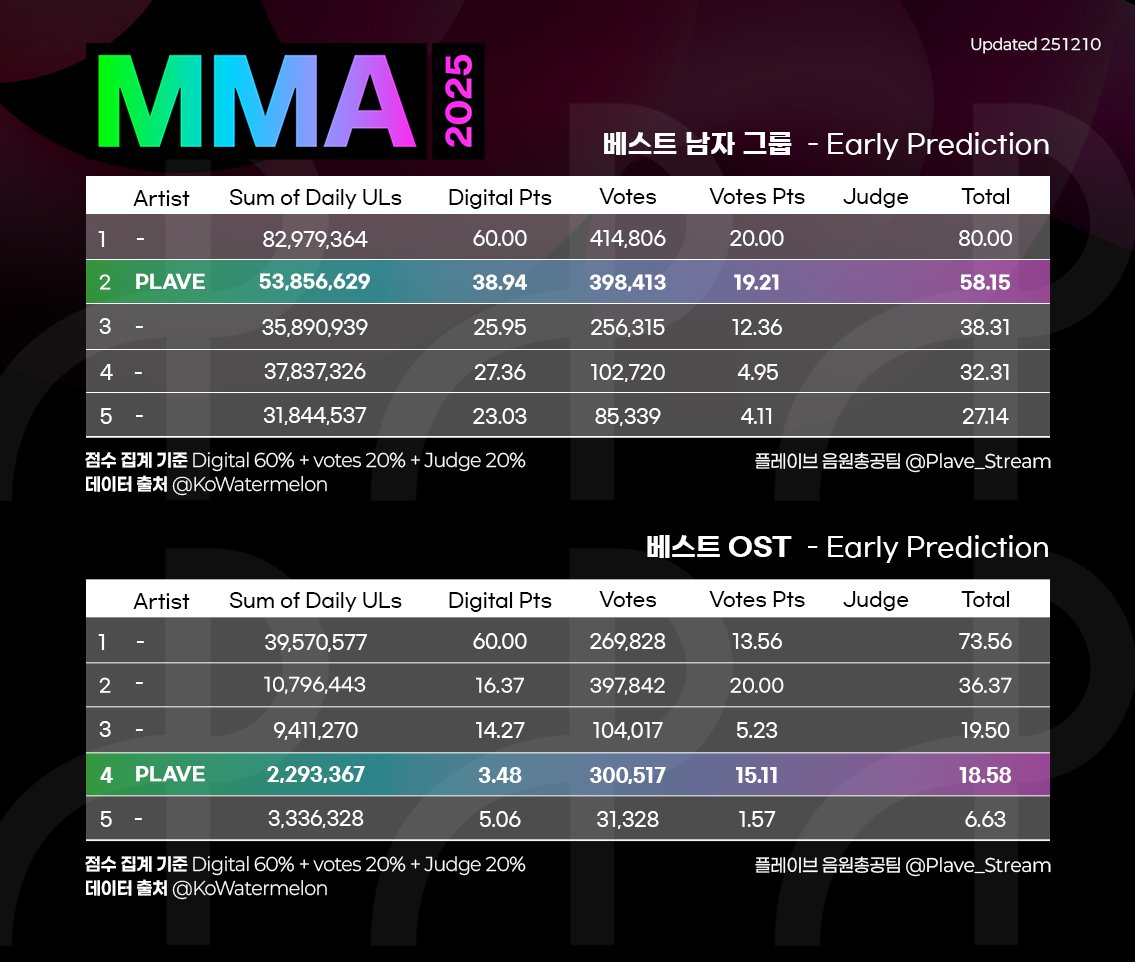Click the 38.31 total score
The width and height of the screenshot is (1135, 962).
[x=985, y=327]
